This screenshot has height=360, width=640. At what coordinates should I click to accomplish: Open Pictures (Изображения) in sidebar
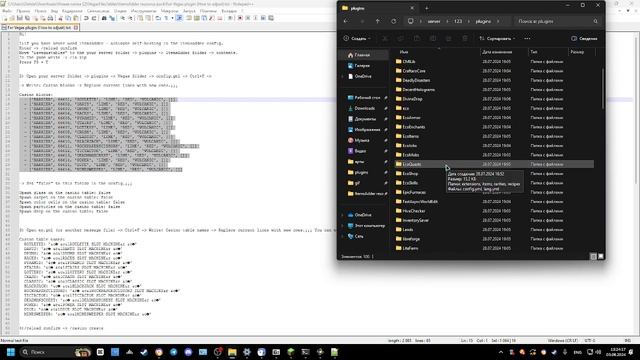pyautogui.click(x=364, y=129)
